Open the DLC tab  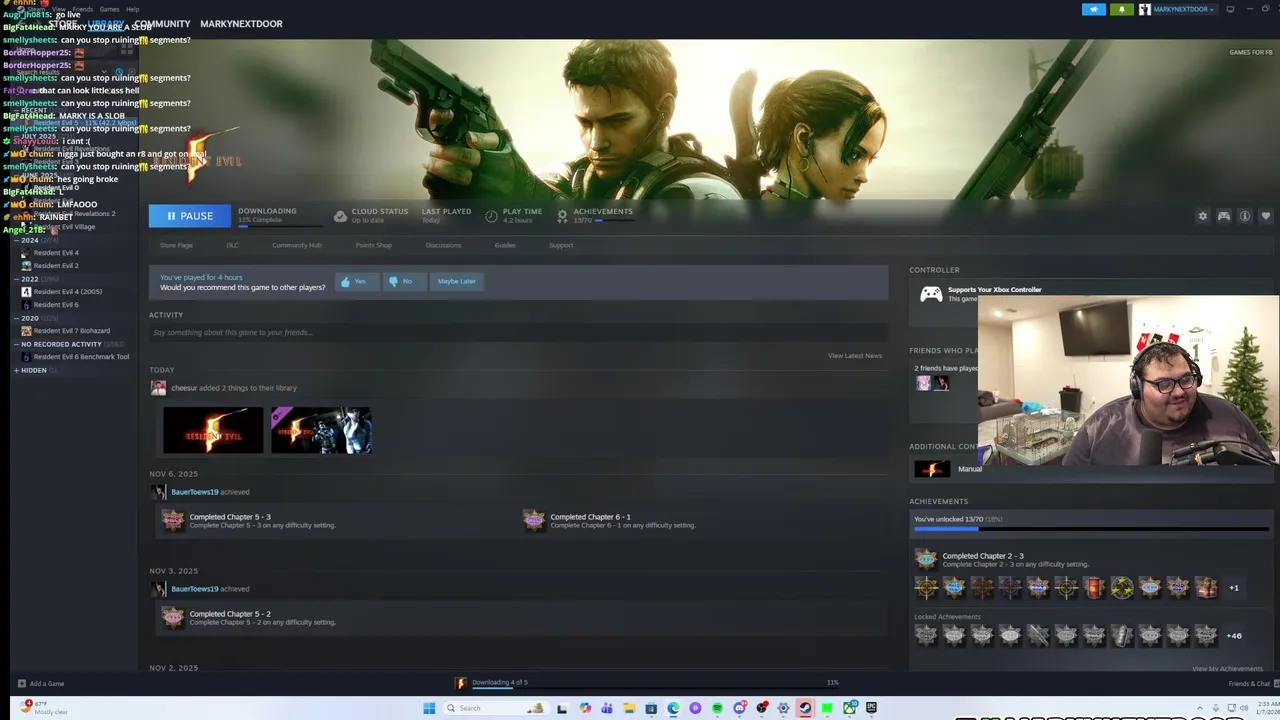(232, 245)
